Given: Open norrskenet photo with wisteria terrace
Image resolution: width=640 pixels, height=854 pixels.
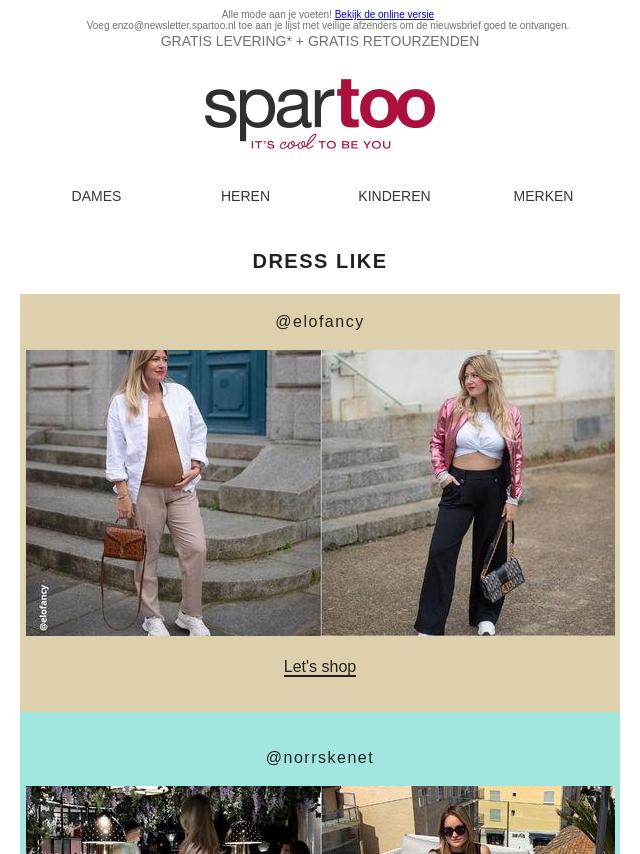Looking at the screenshot, I should (x=173, y=820).
